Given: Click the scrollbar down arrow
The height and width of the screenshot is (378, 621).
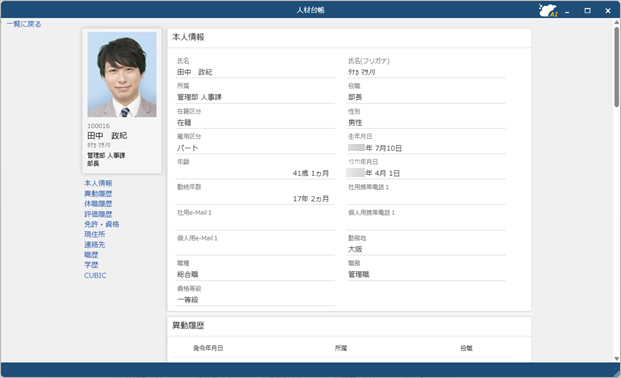Looking at the screenshot, I should click(617, 359).
